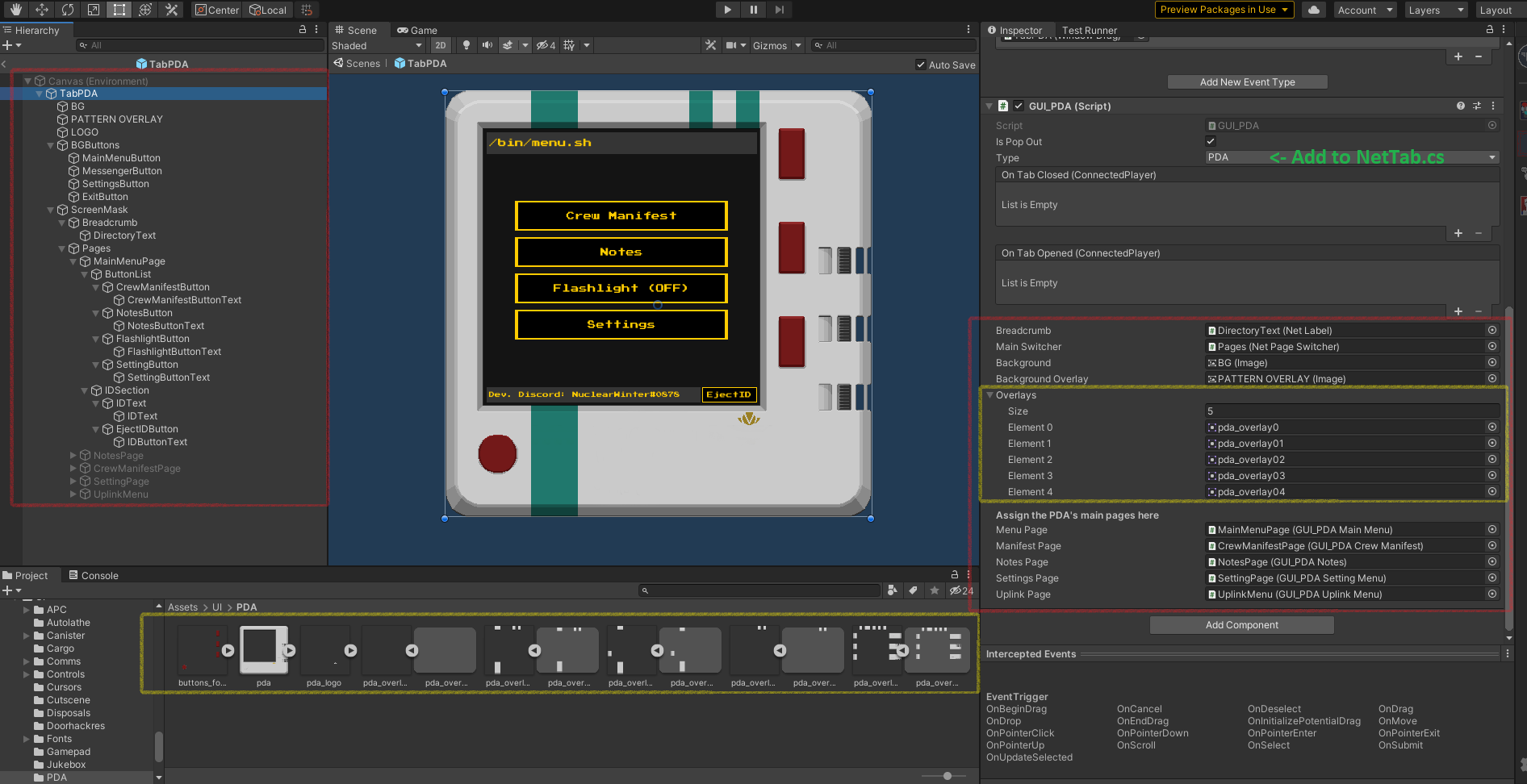The width and height of the screenshot is (1527, 784).
Task: Toggle the Auto Save checkbox
Action: 921,65
